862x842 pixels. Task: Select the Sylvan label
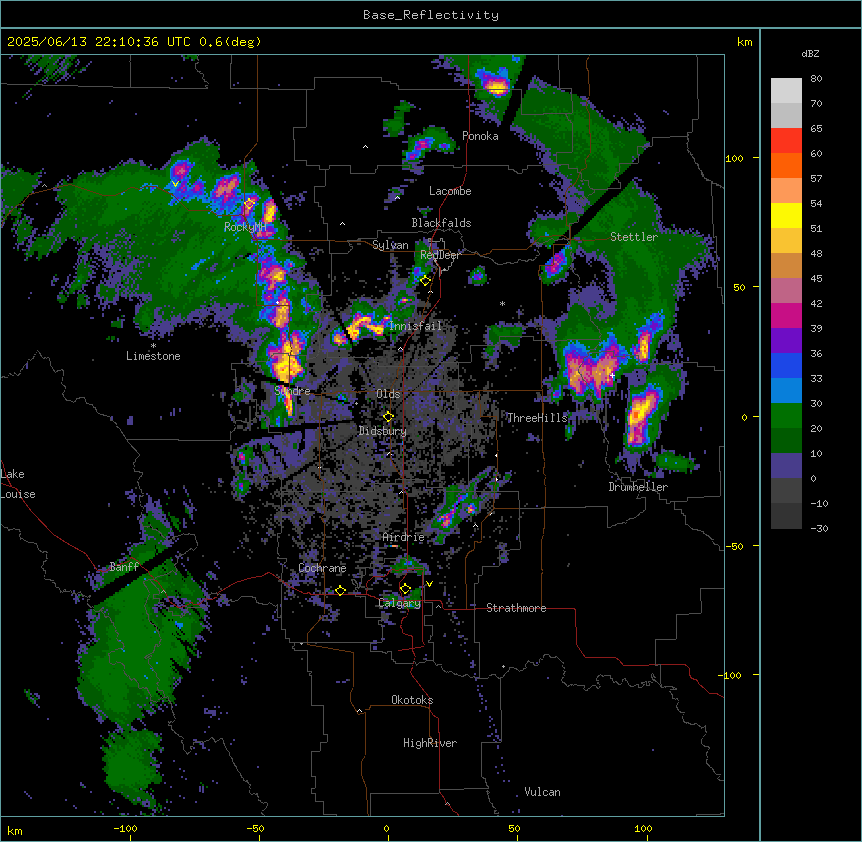(x=390, y=245)
